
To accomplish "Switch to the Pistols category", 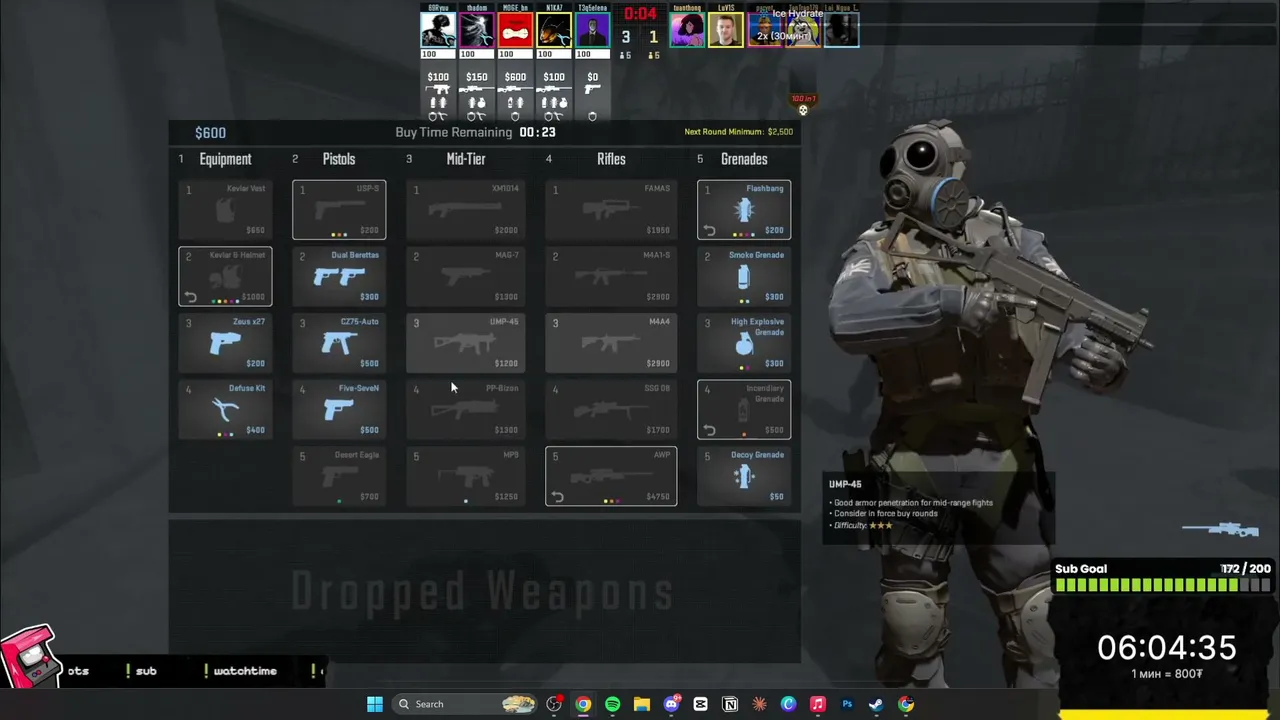I will point(339,159).
